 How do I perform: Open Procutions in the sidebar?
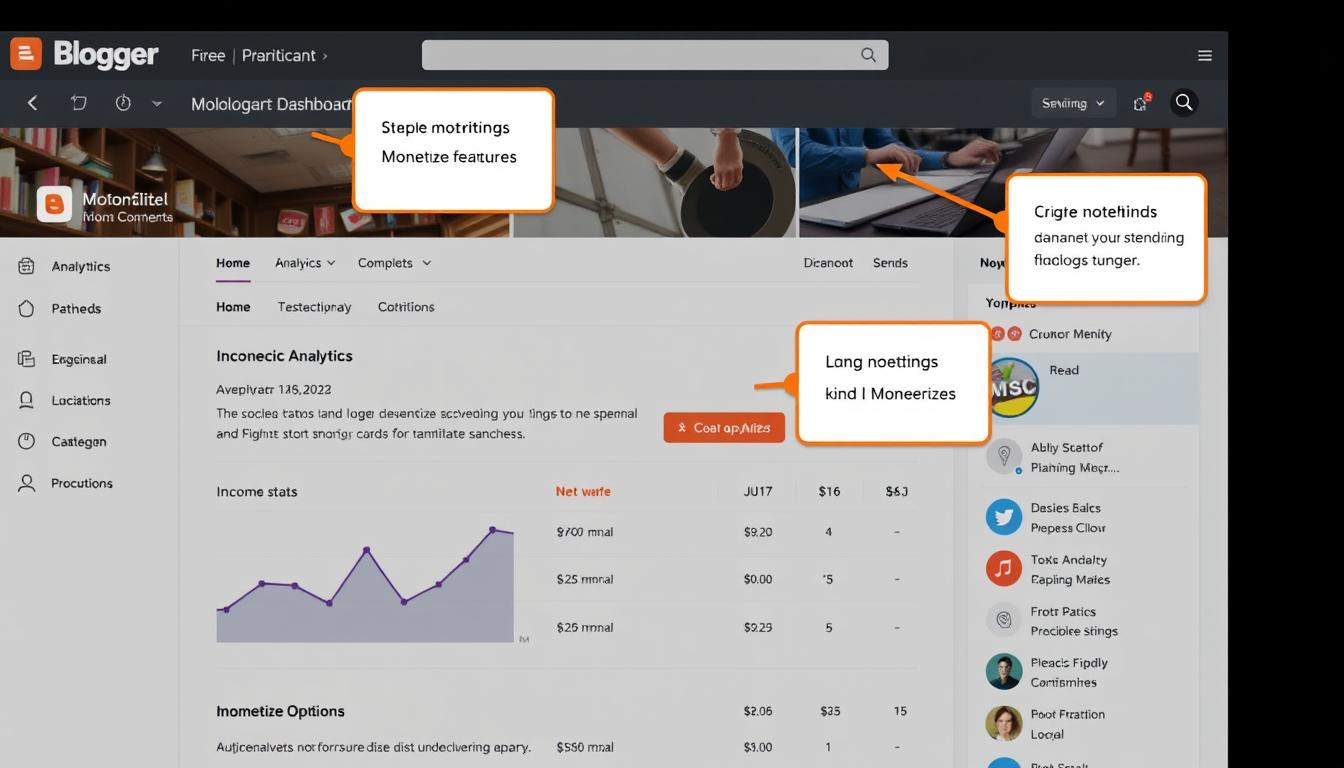coord(82,483)
